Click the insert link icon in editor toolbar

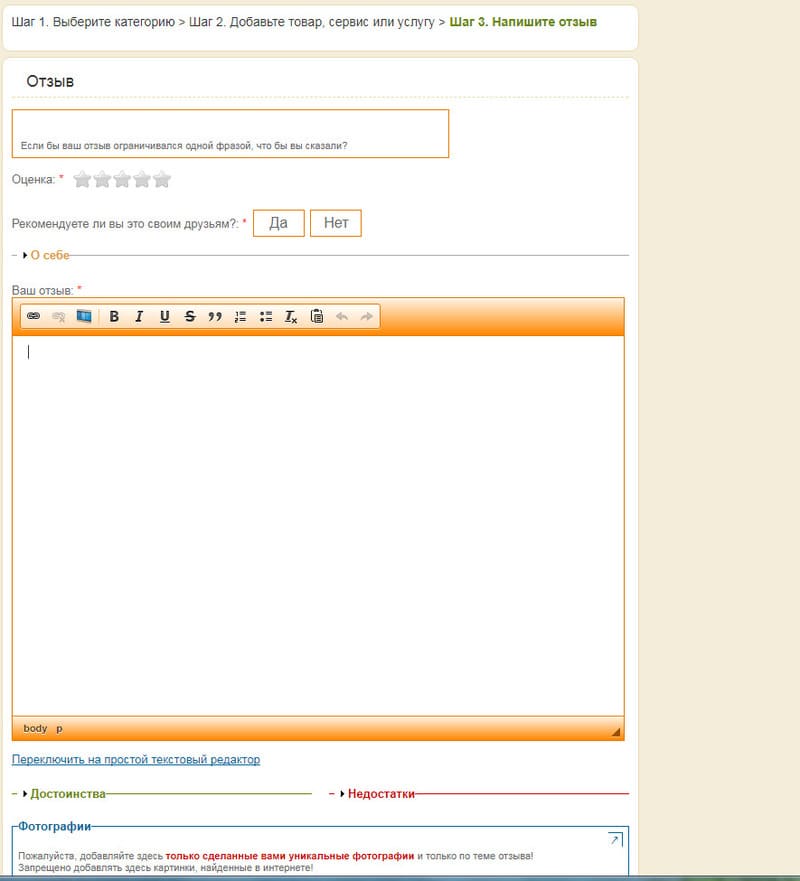pos(33,317)
